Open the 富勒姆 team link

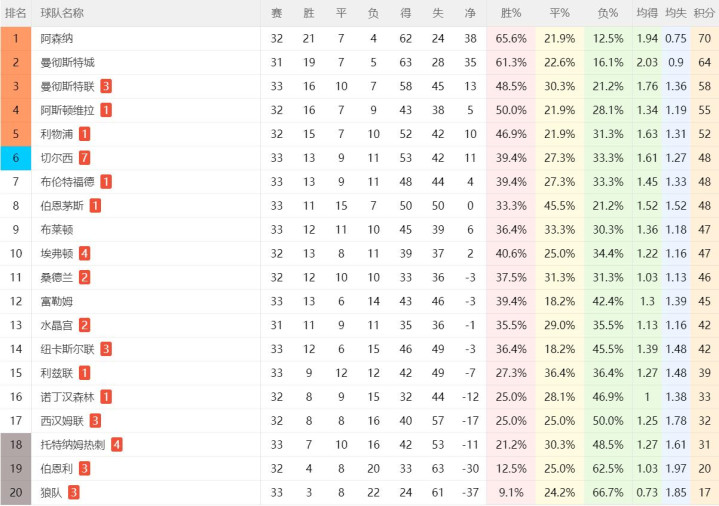click(x=57, y=301)
